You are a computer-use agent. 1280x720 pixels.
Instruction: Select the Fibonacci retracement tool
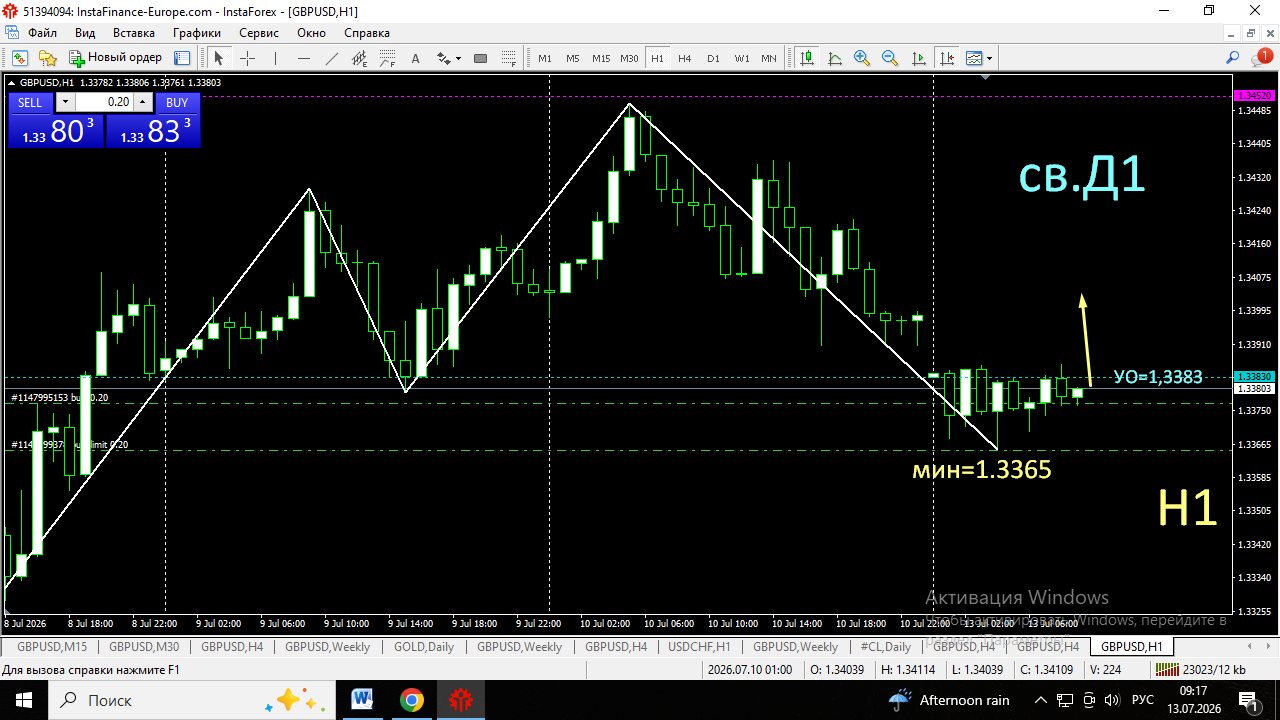388,58
